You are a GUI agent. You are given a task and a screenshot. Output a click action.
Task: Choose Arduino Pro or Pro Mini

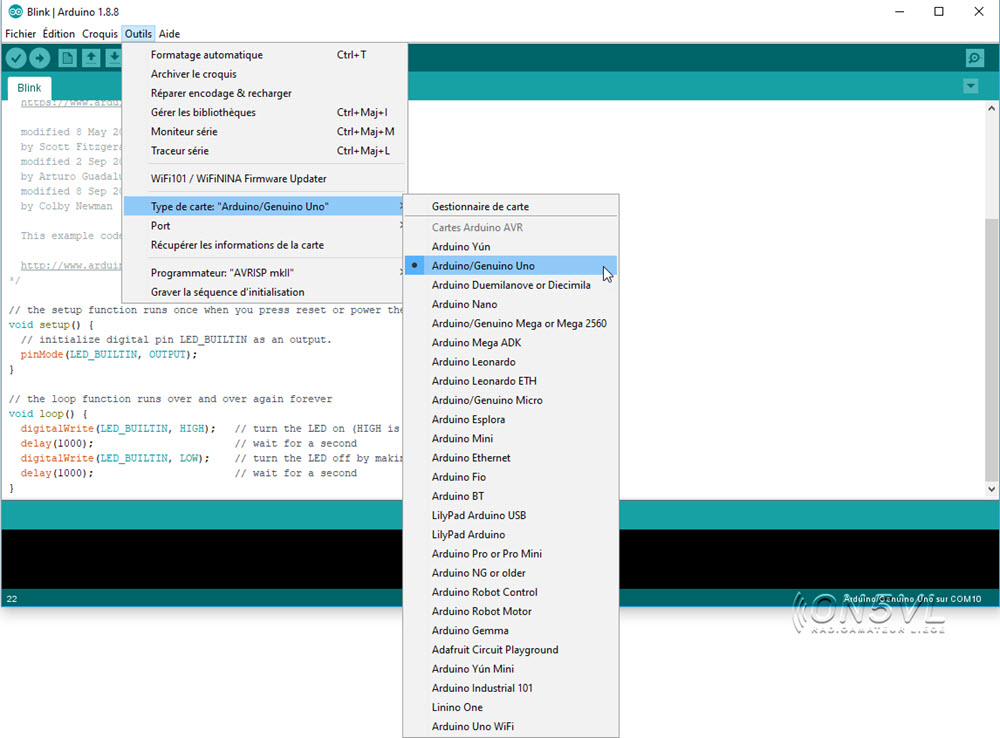[511, 553]
